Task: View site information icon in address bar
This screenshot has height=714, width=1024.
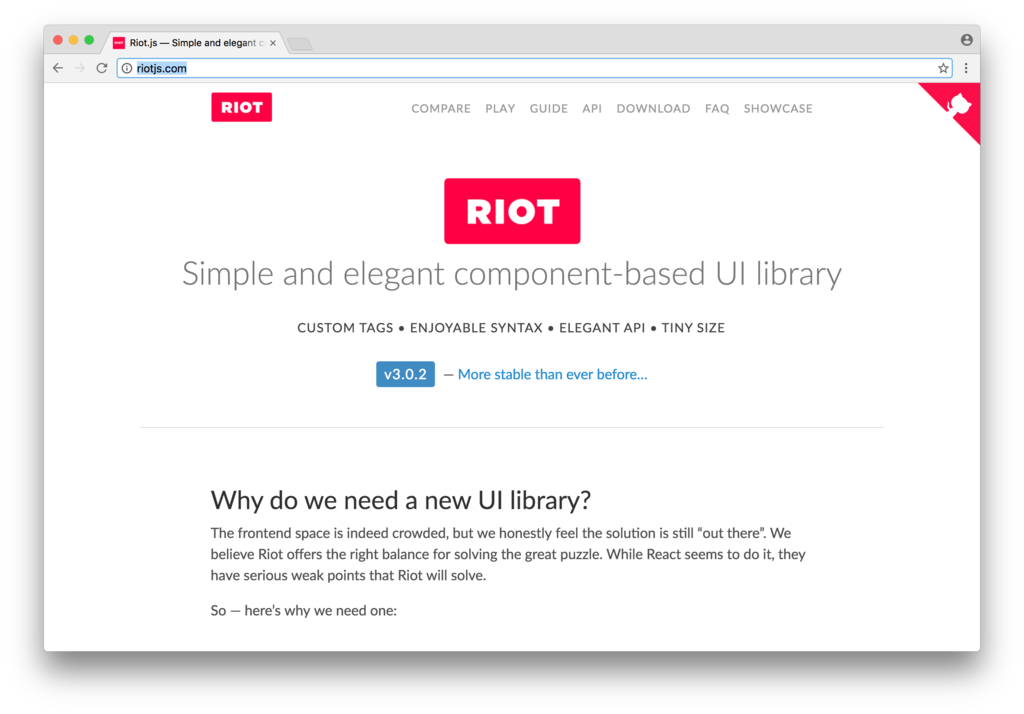Action: (127, 68)
